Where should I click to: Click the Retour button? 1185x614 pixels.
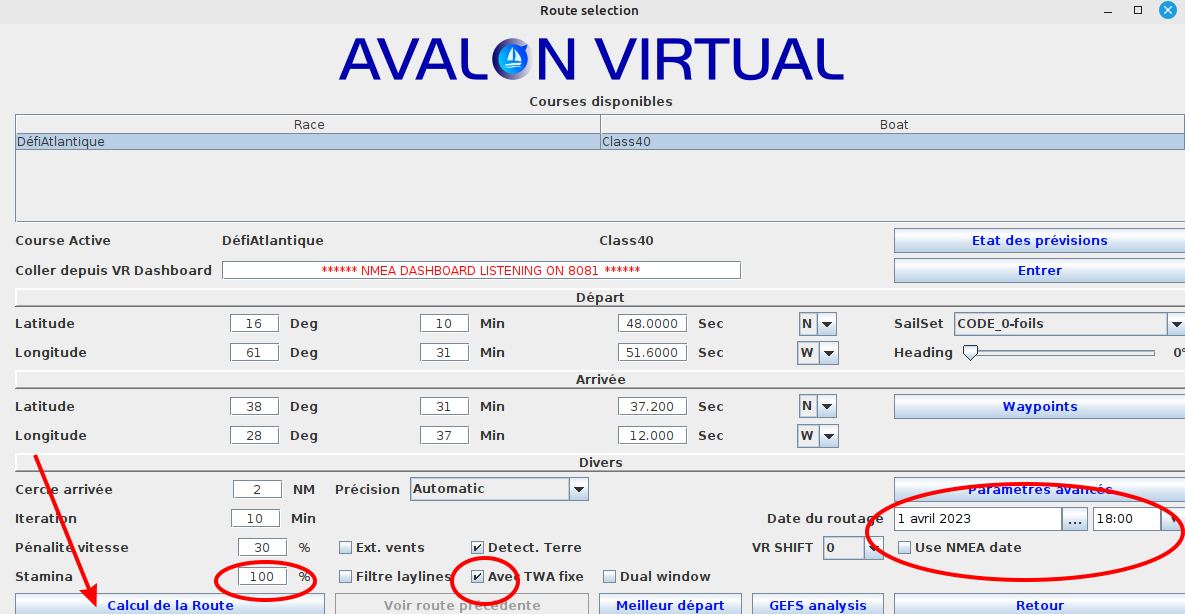pos(1039,604)
